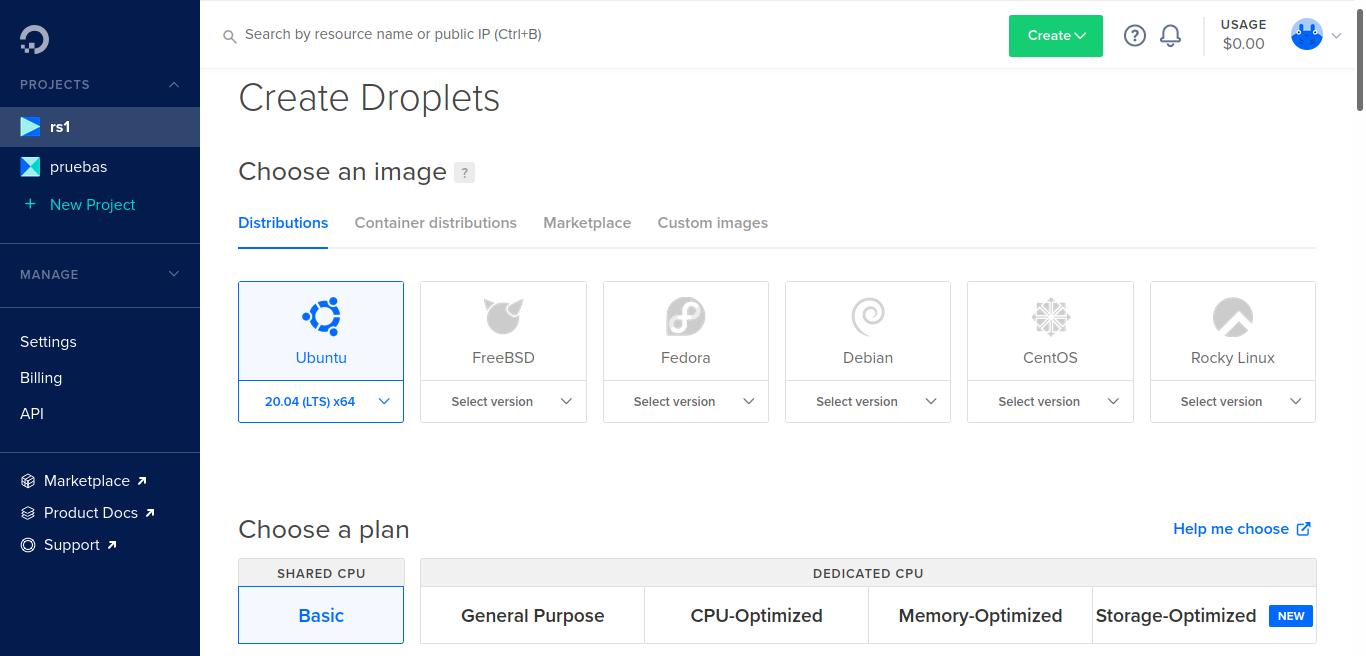Open the Support link text
The width and height of the screenshot is (1366, 656).
point(72,545)
